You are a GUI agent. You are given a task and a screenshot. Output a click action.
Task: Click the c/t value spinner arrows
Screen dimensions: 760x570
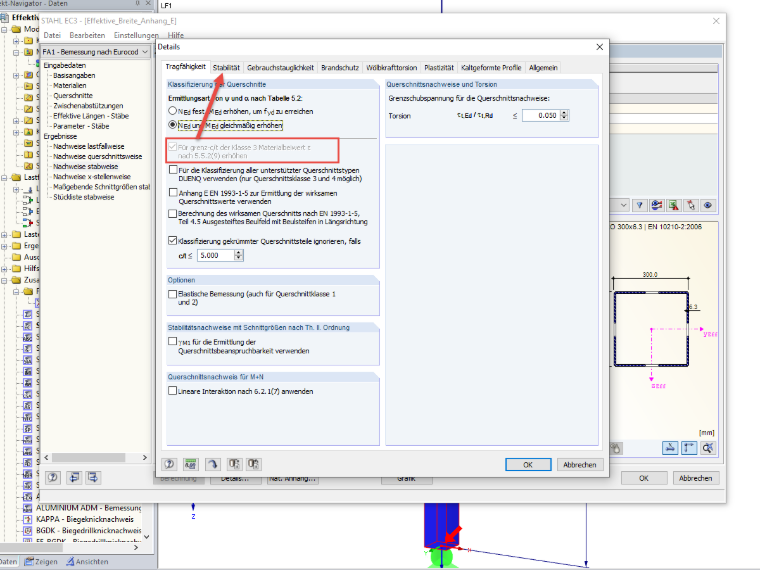point(238,255)
